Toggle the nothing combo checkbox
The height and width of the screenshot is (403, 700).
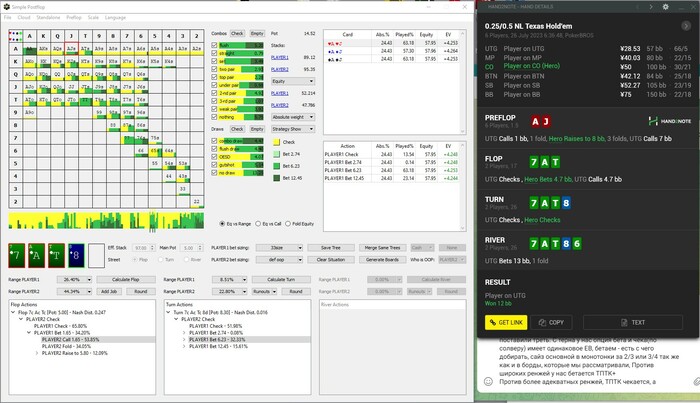(214, 117)
